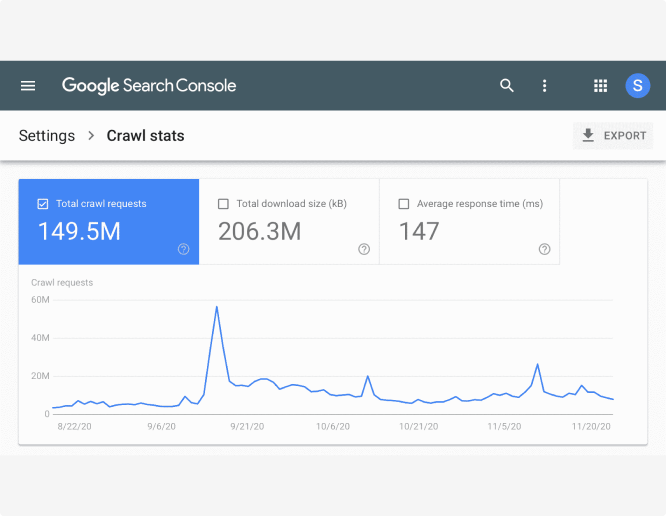Image resolution: width=666 pixels, height=516 pixels.
Task: Enable the Average response time checkbox
Action: click(x=403, y=204)
